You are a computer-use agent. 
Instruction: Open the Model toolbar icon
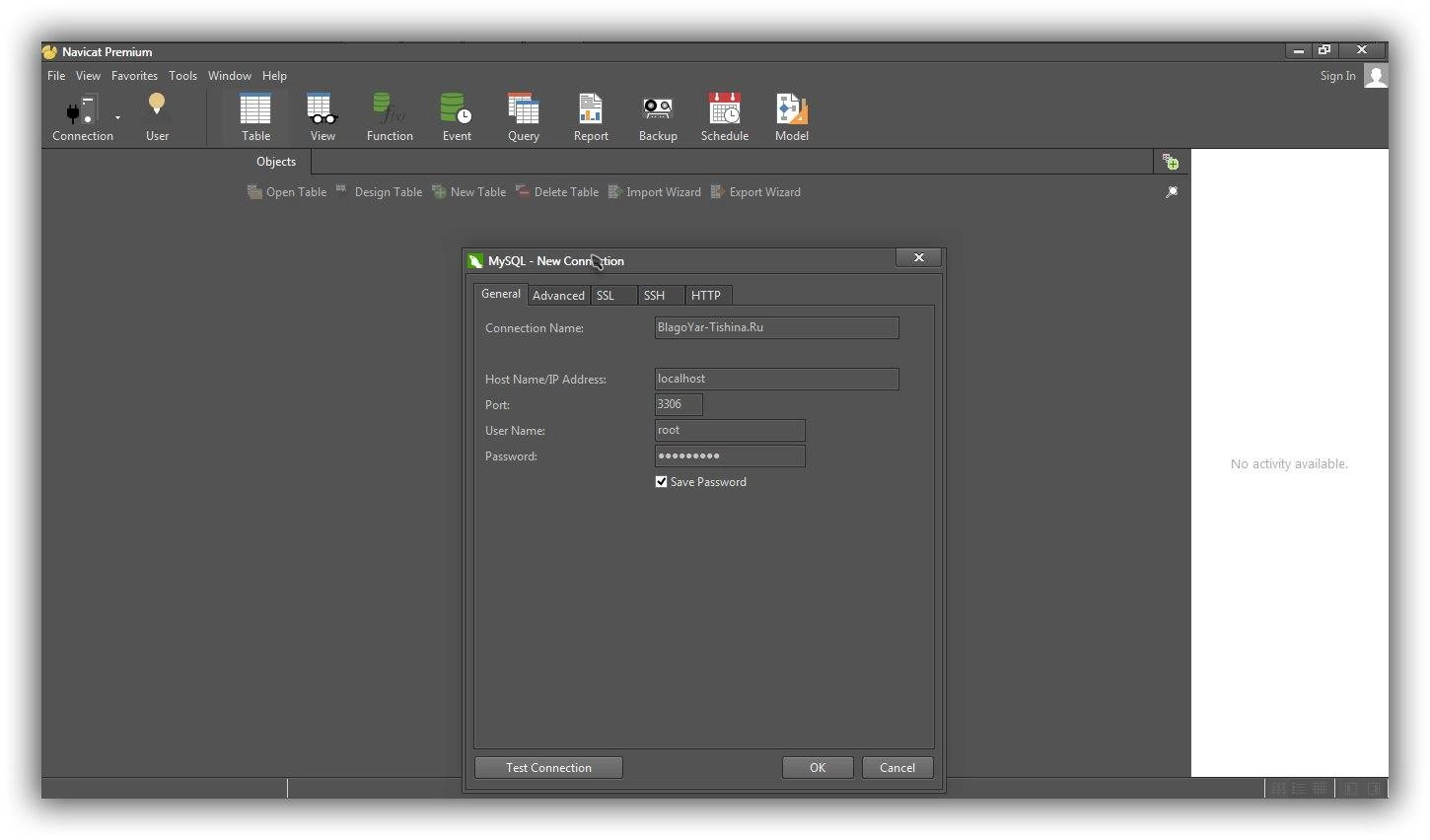(792, 116)
